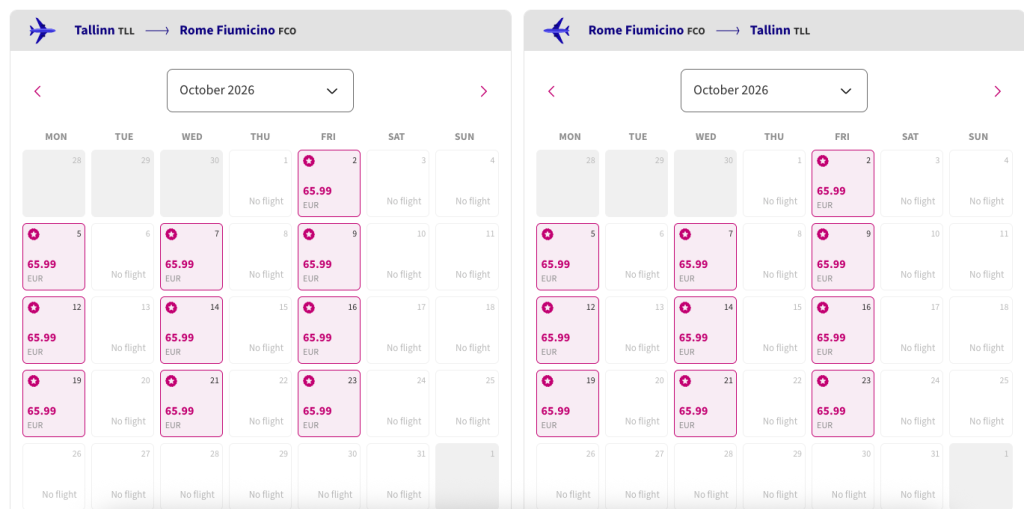Choose October 21 return flight from Rome

[705, 403]
